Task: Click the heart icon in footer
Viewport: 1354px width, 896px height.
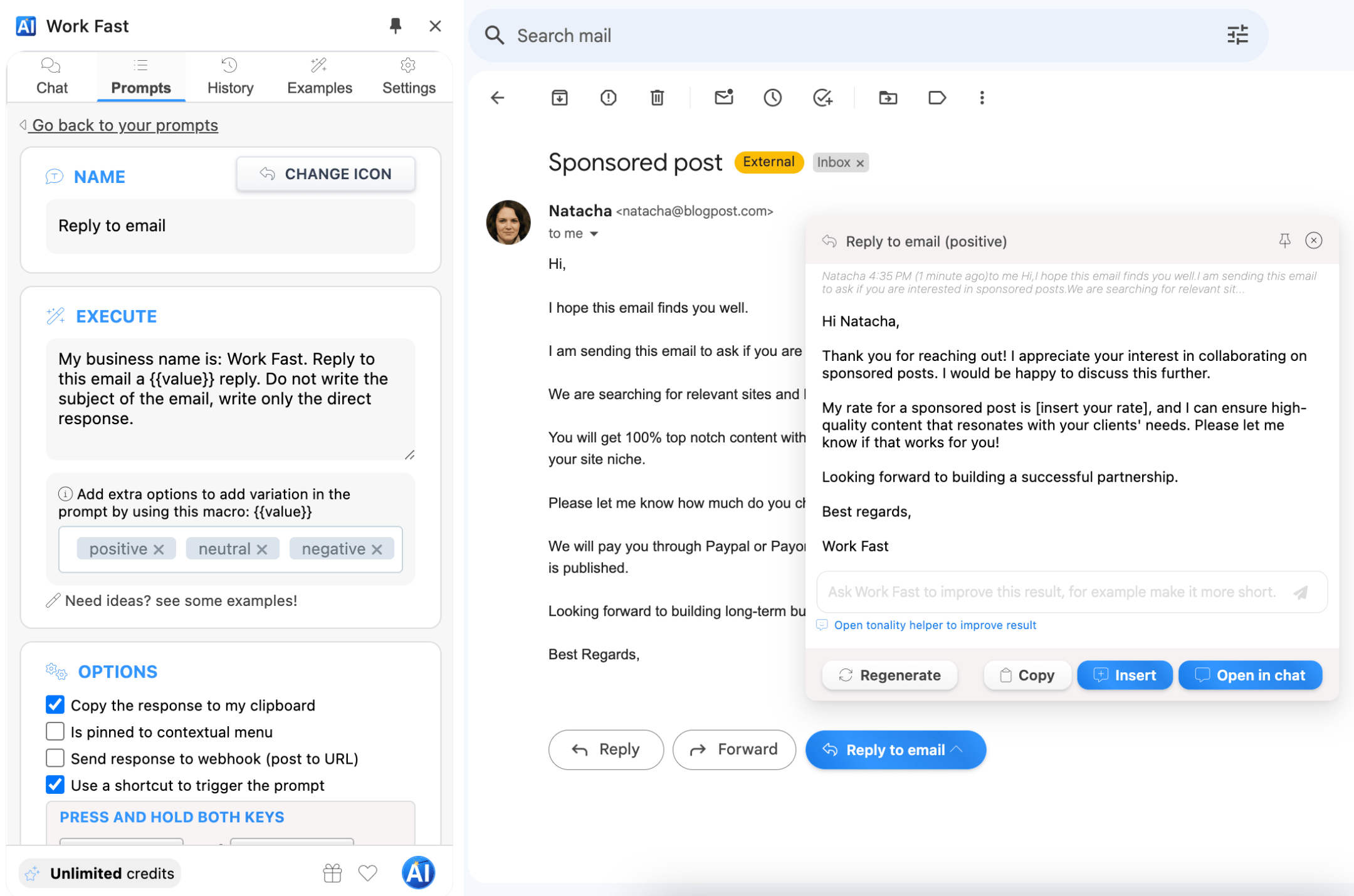Action: 368,873
